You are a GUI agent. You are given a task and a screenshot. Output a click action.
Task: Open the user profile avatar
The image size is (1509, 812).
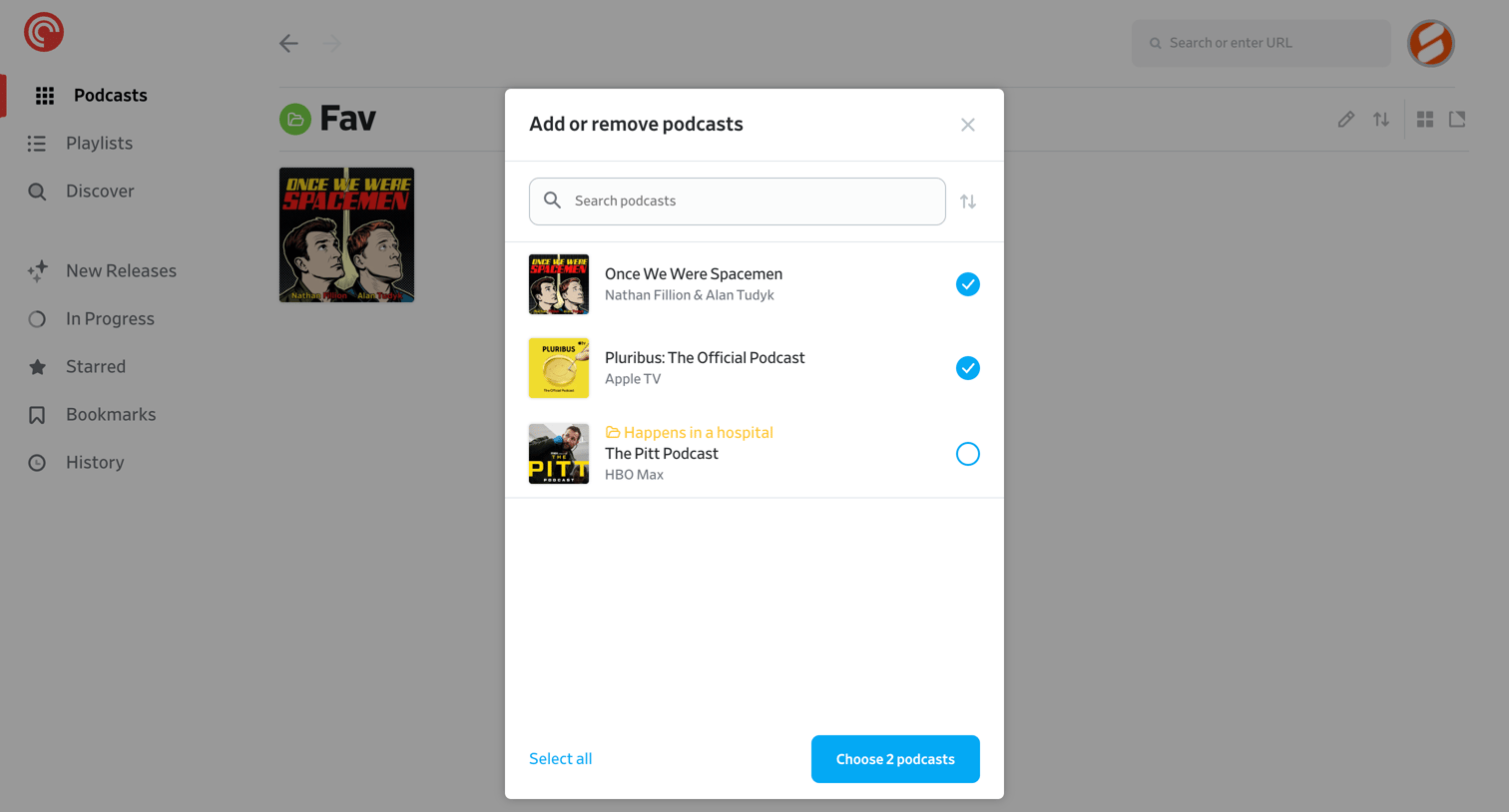click(1431, 43)
